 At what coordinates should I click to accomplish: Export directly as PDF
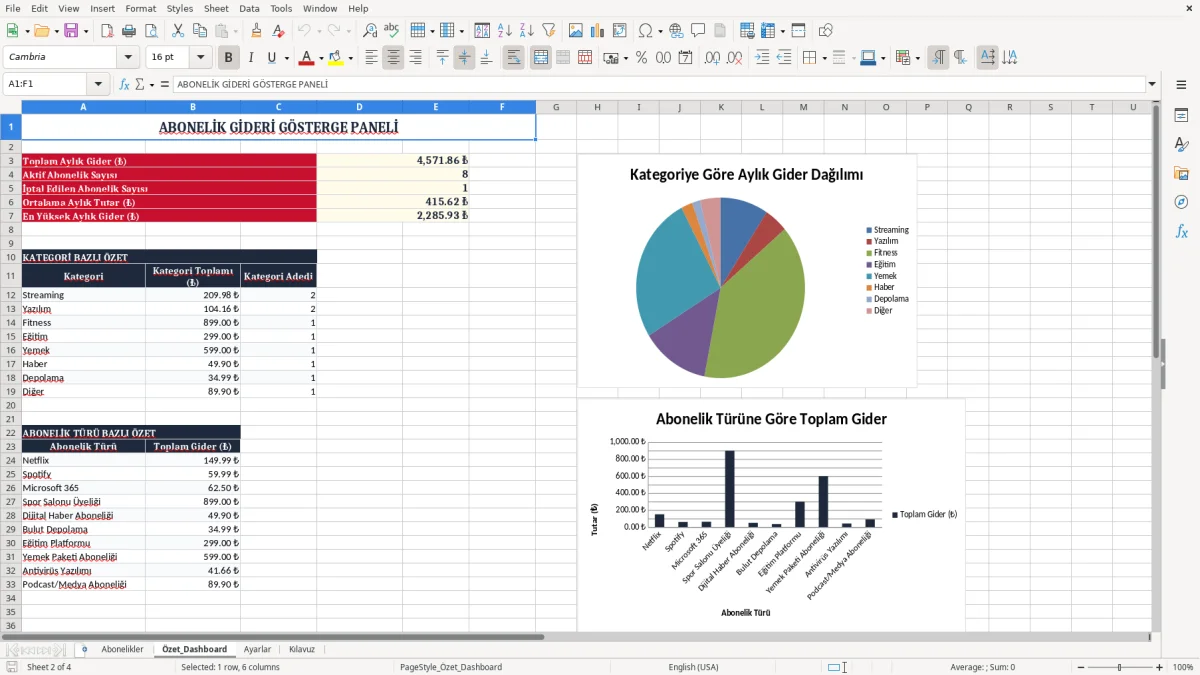(x=106, y=31)
